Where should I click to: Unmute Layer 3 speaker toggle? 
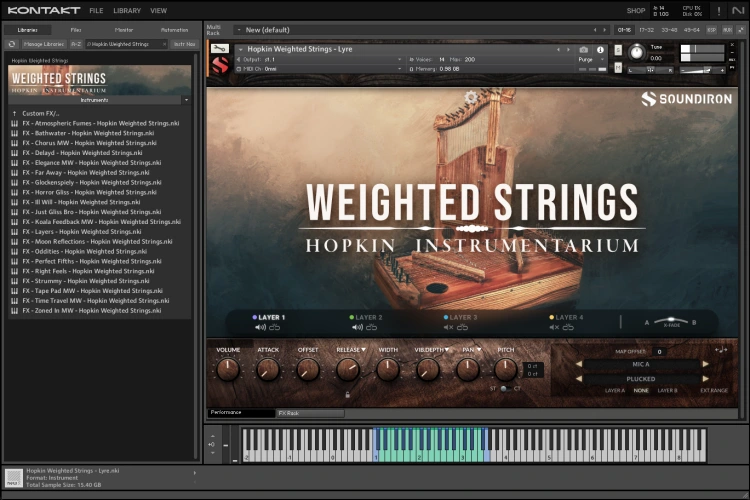click(448, 327)
